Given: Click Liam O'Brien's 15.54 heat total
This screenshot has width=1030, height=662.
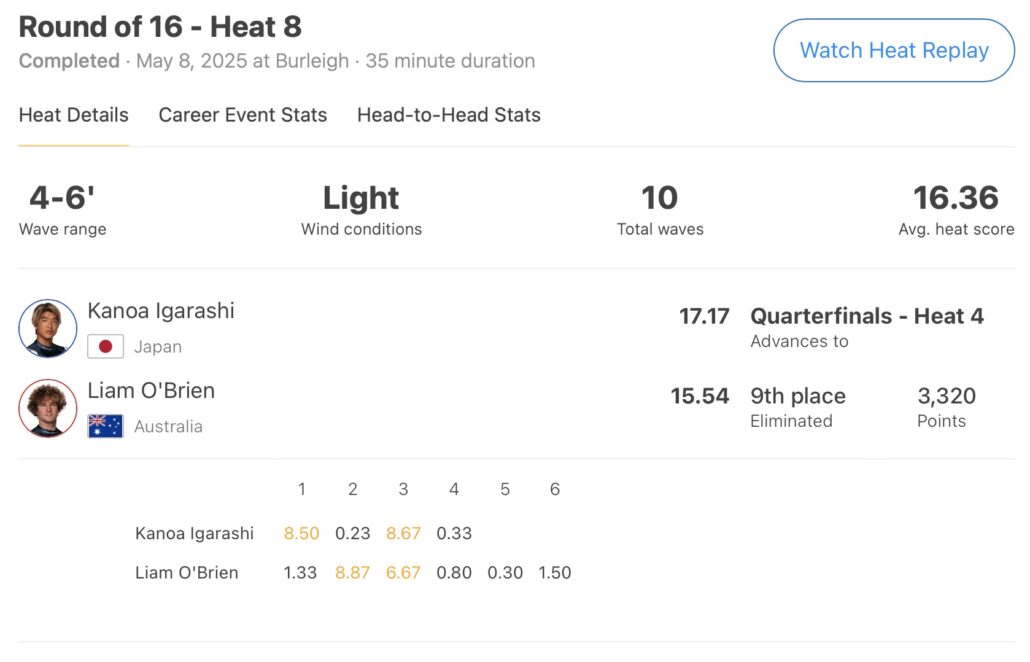Looking at the screenshot, I should (700, 396).
